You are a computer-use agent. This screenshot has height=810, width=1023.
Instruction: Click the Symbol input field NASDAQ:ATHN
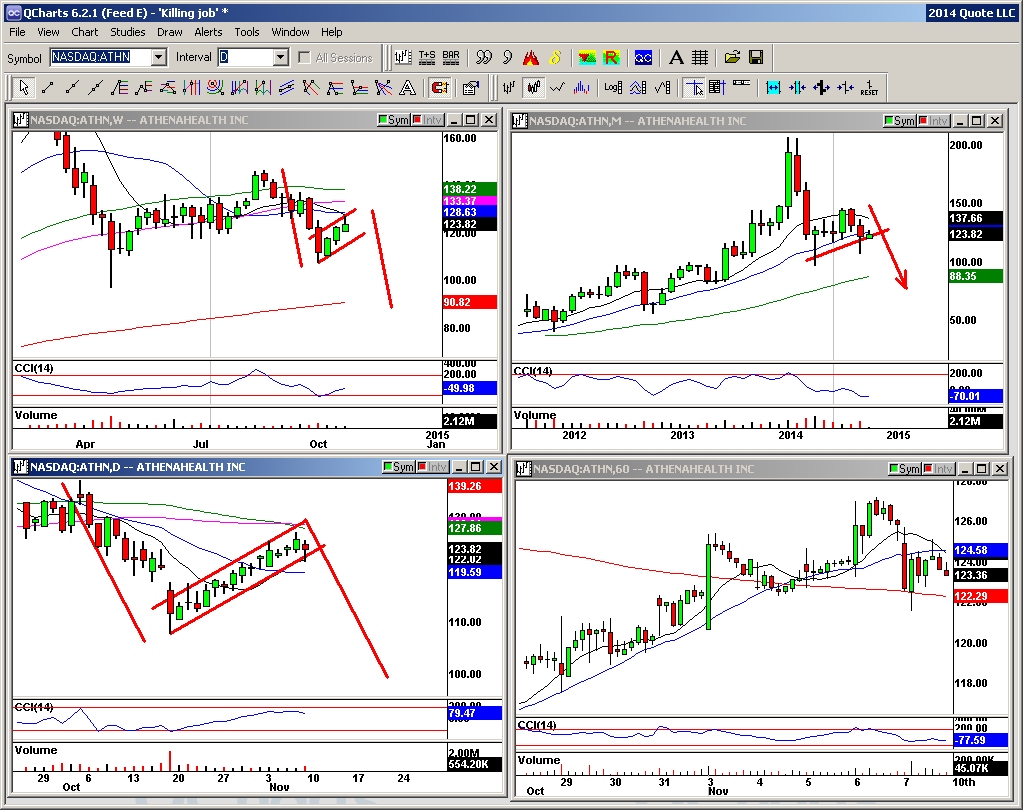click(x=100, y=57)
